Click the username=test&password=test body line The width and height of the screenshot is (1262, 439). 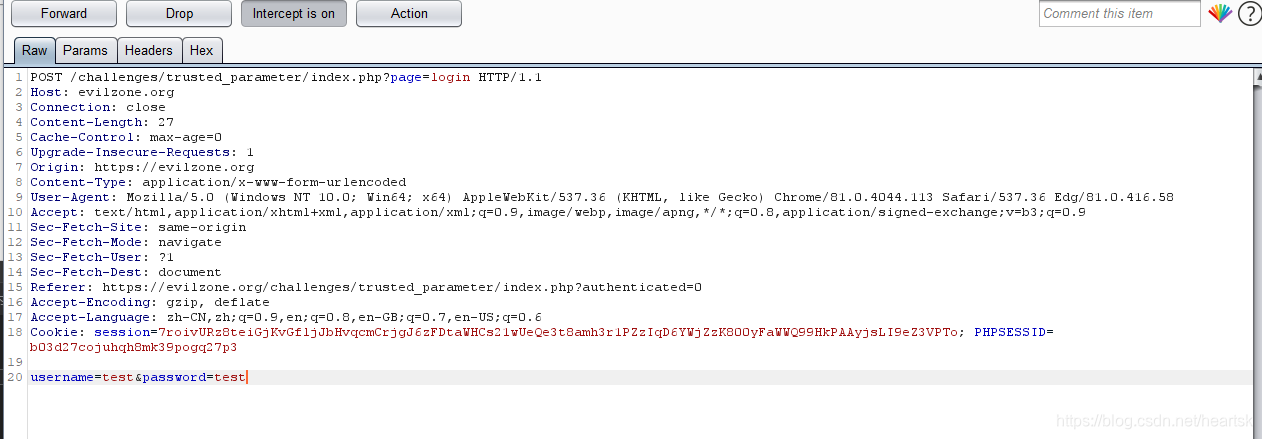138,377
